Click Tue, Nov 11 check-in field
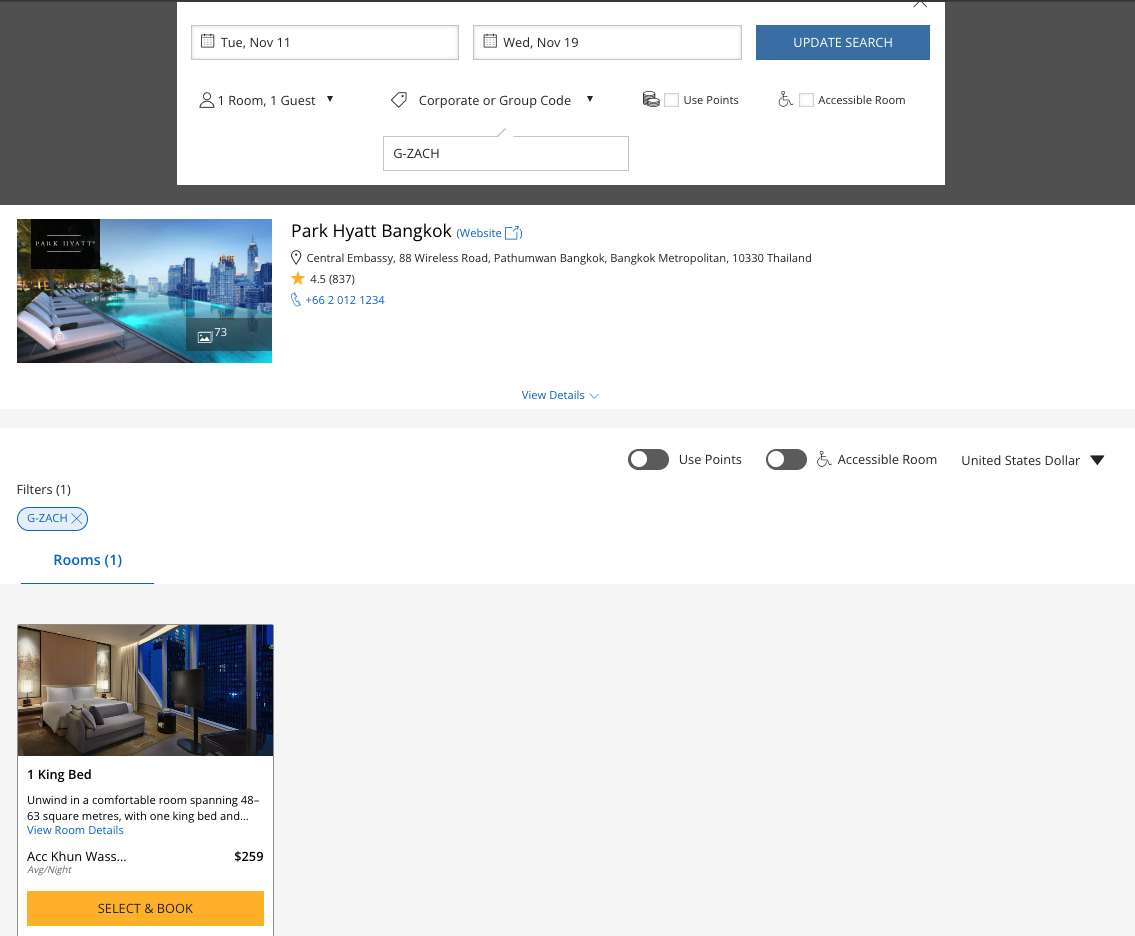Viewport: 1135px width, 936px height. (325, 43)
